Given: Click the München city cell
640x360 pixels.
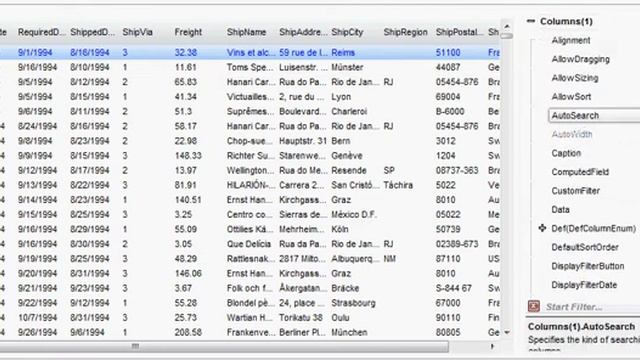Looking at the screenshot, I should pyautogui.click(x=349, y=332).
